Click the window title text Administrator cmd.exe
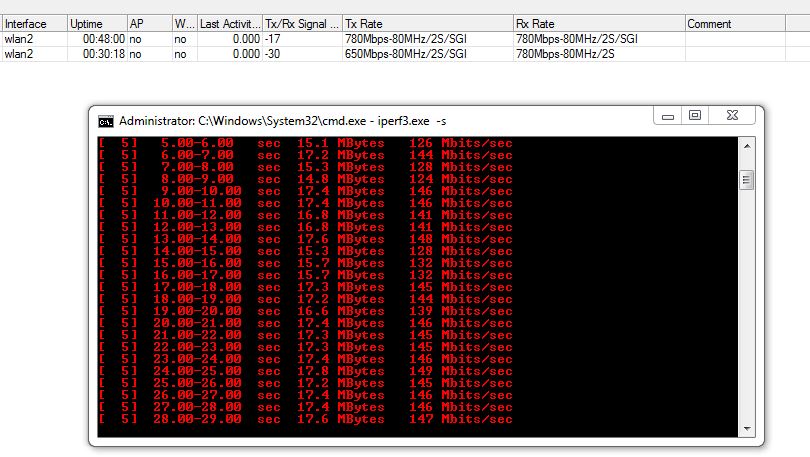This screenshot has width=810, height=457. [x=283, y=121]
